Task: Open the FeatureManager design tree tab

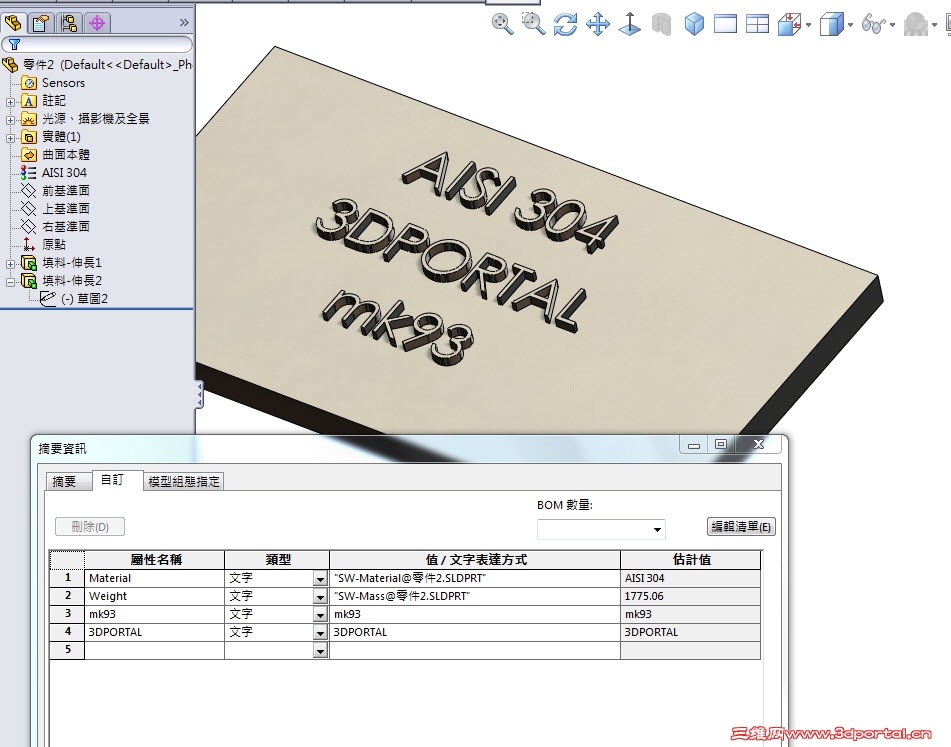Action: point(13,23)
